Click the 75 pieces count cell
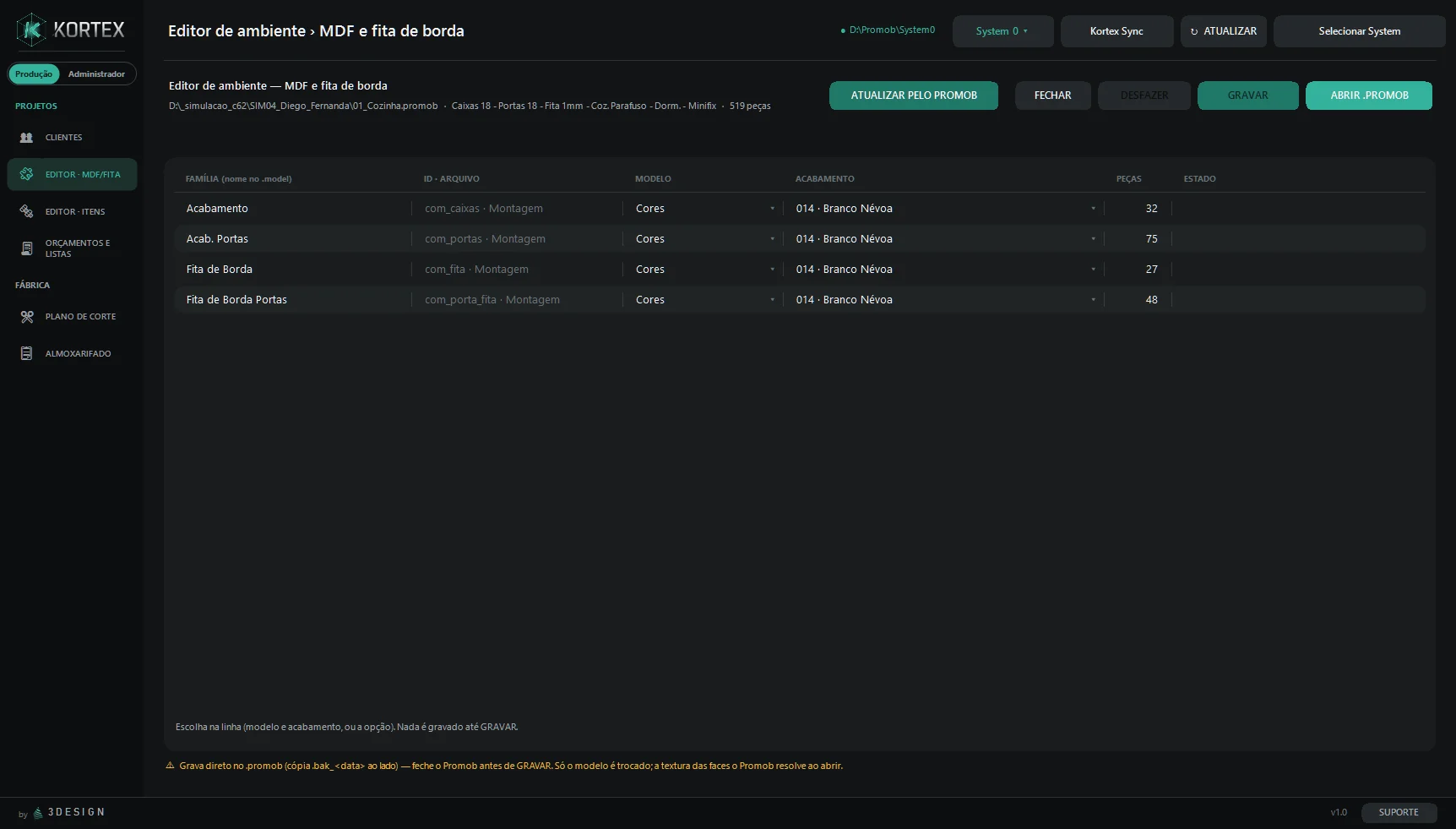The height and width of the screenshot is (829, 1456). click(x=1151, y=238)
